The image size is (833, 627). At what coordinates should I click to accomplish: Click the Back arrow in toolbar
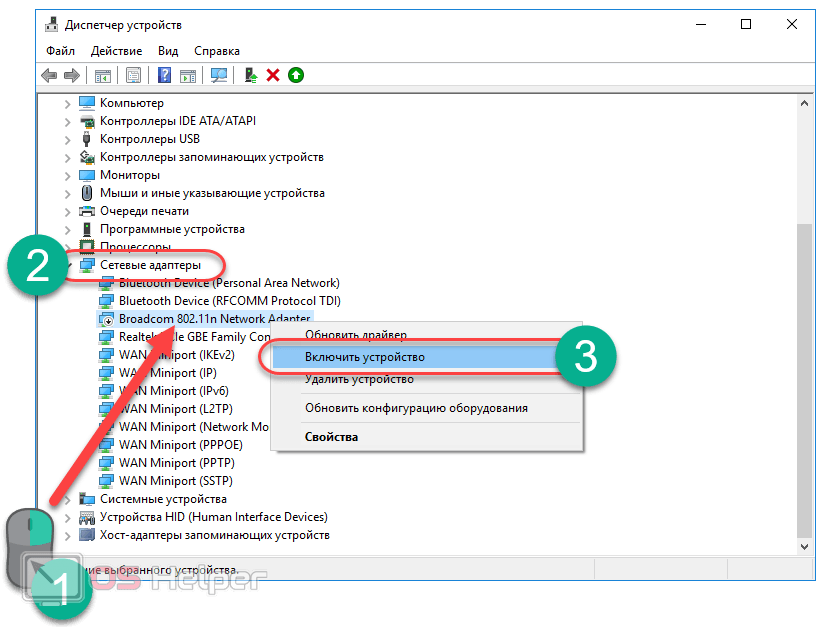pyautogui.click(x=49, y=75)
